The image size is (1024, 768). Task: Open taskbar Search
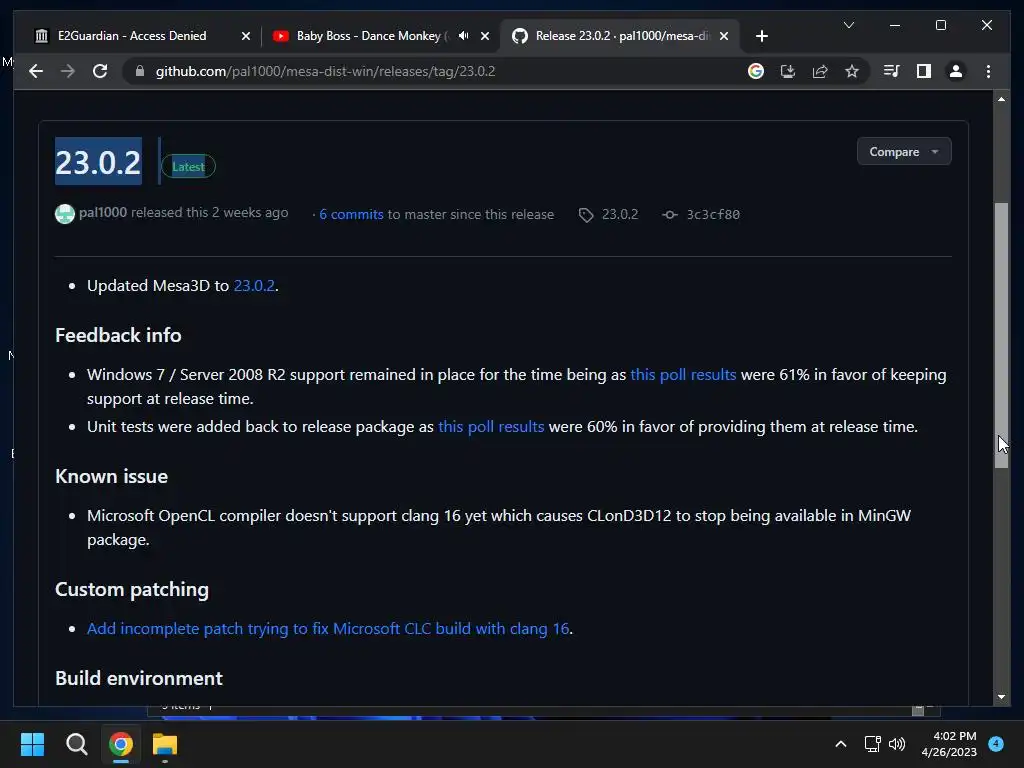coord(76,744)
